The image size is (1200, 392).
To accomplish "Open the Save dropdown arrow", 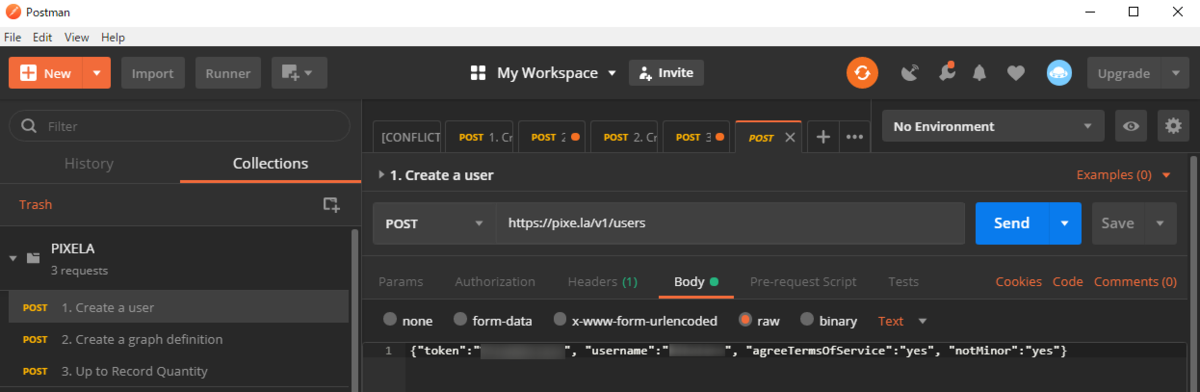I will [x=1161, y=223].
